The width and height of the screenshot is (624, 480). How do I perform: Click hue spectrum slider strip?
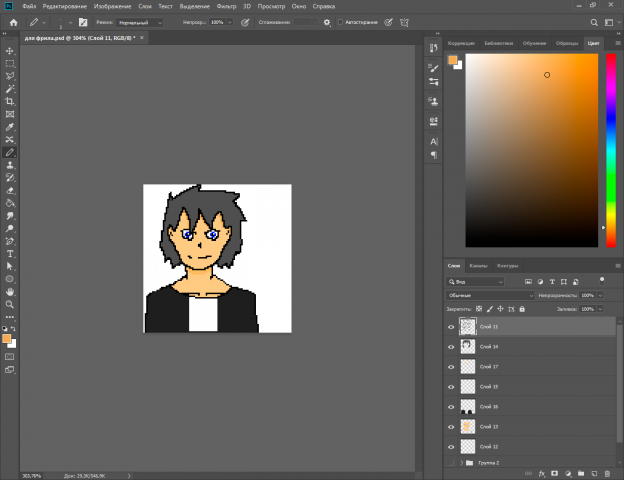tap(611, 150)
